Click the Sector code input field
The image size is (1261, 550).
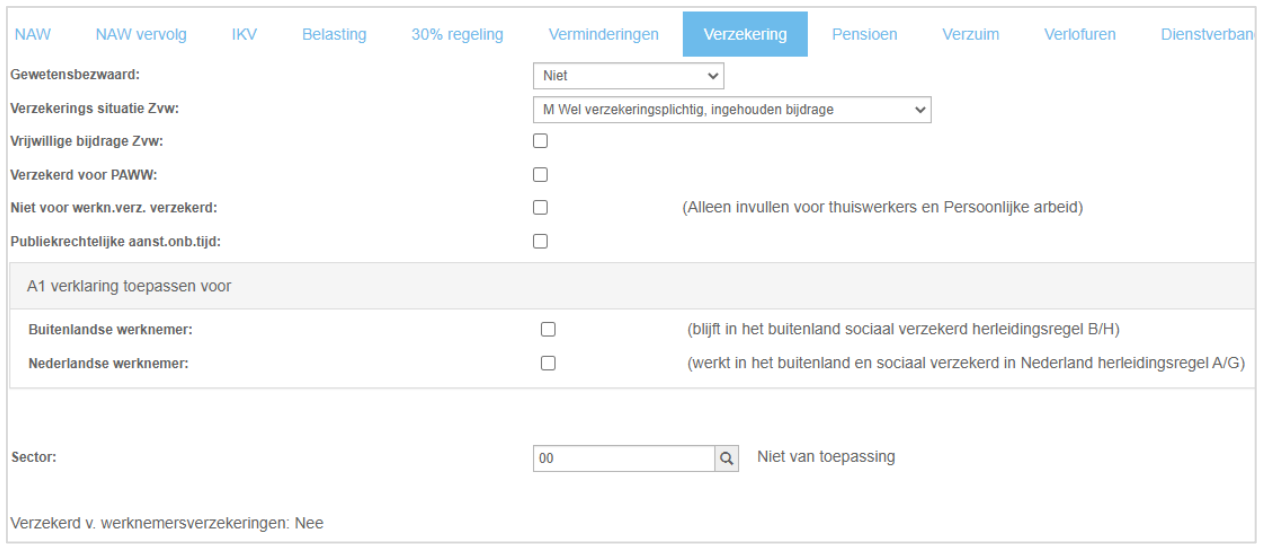(x=624, y=459)
